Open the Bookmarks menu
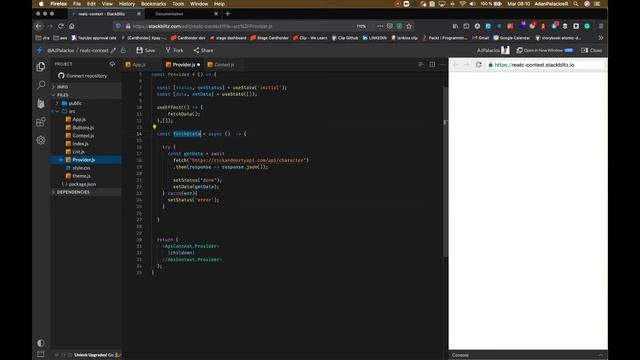This screenshot has height=360, width=640. (153, 4)
